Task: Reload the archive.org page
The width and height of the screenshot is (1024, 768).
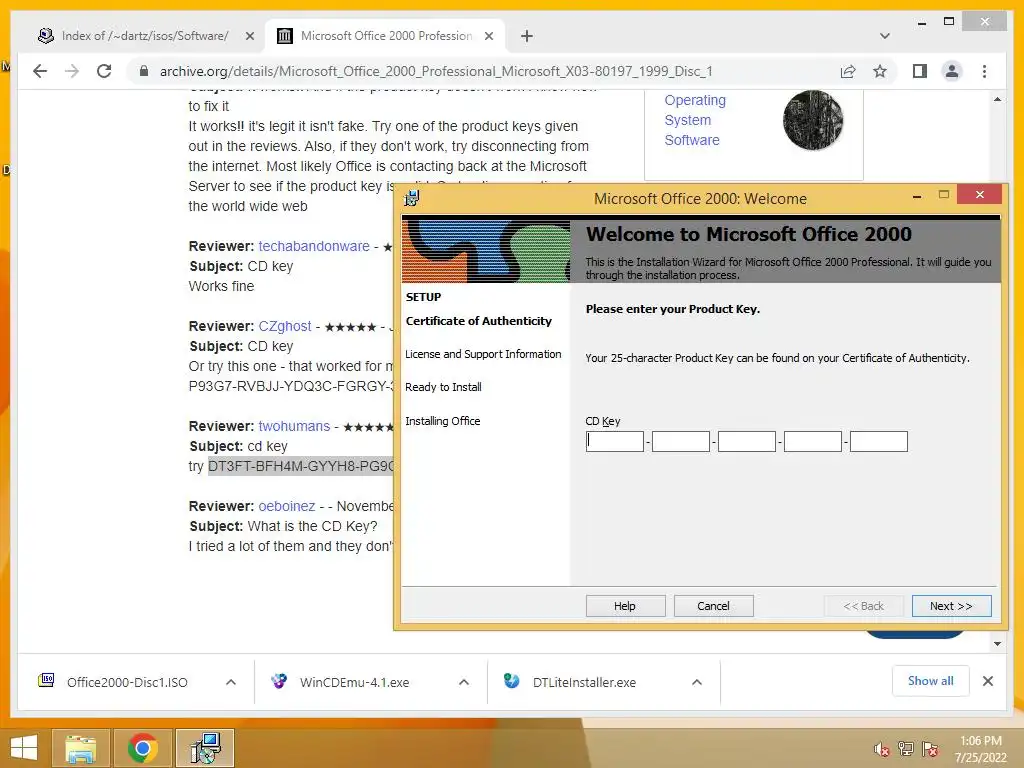Action: click(x=104, y=71)
